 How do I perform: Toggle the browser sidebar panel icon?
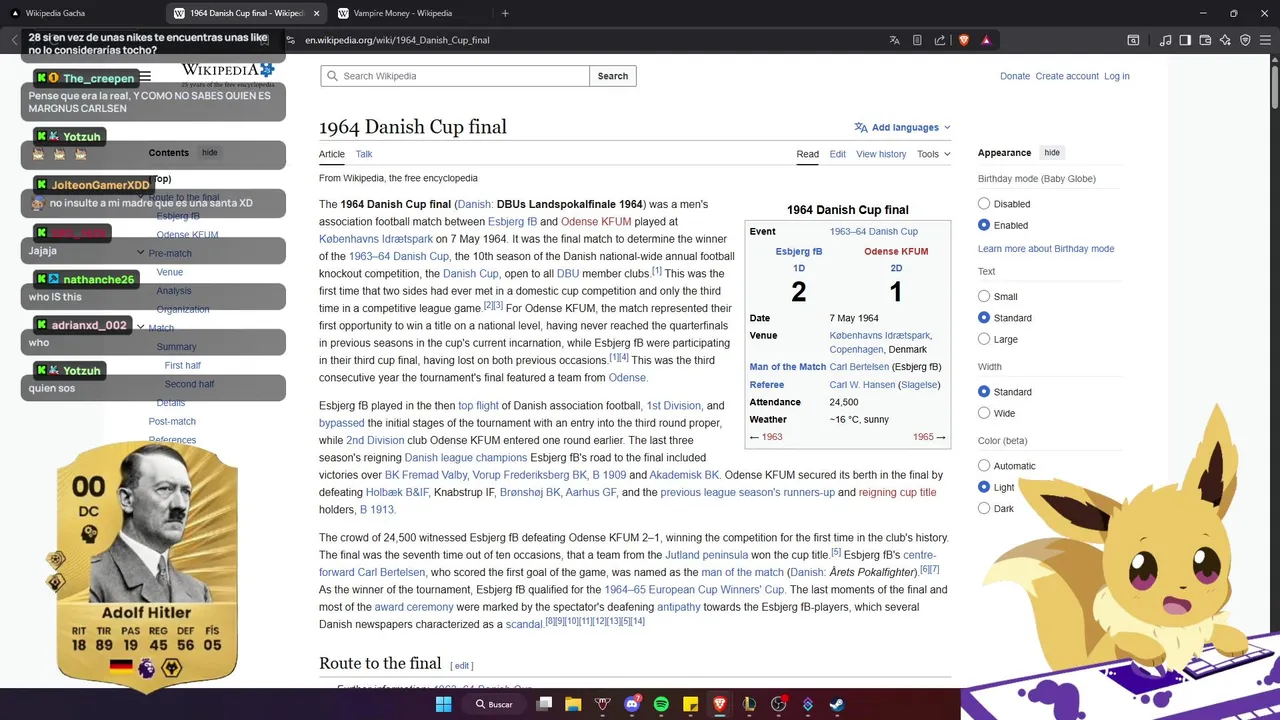point(1185,40)
